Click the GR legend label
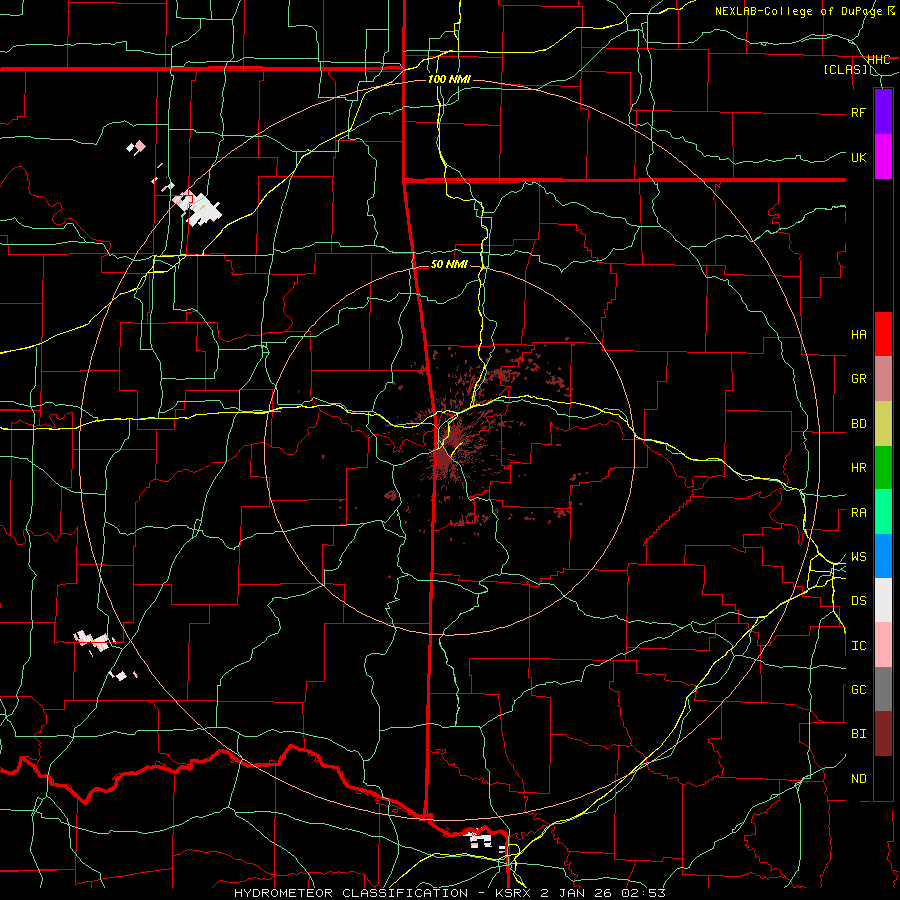Image resolution: width=900 pixels, height=900 pixels. [858, 379]
